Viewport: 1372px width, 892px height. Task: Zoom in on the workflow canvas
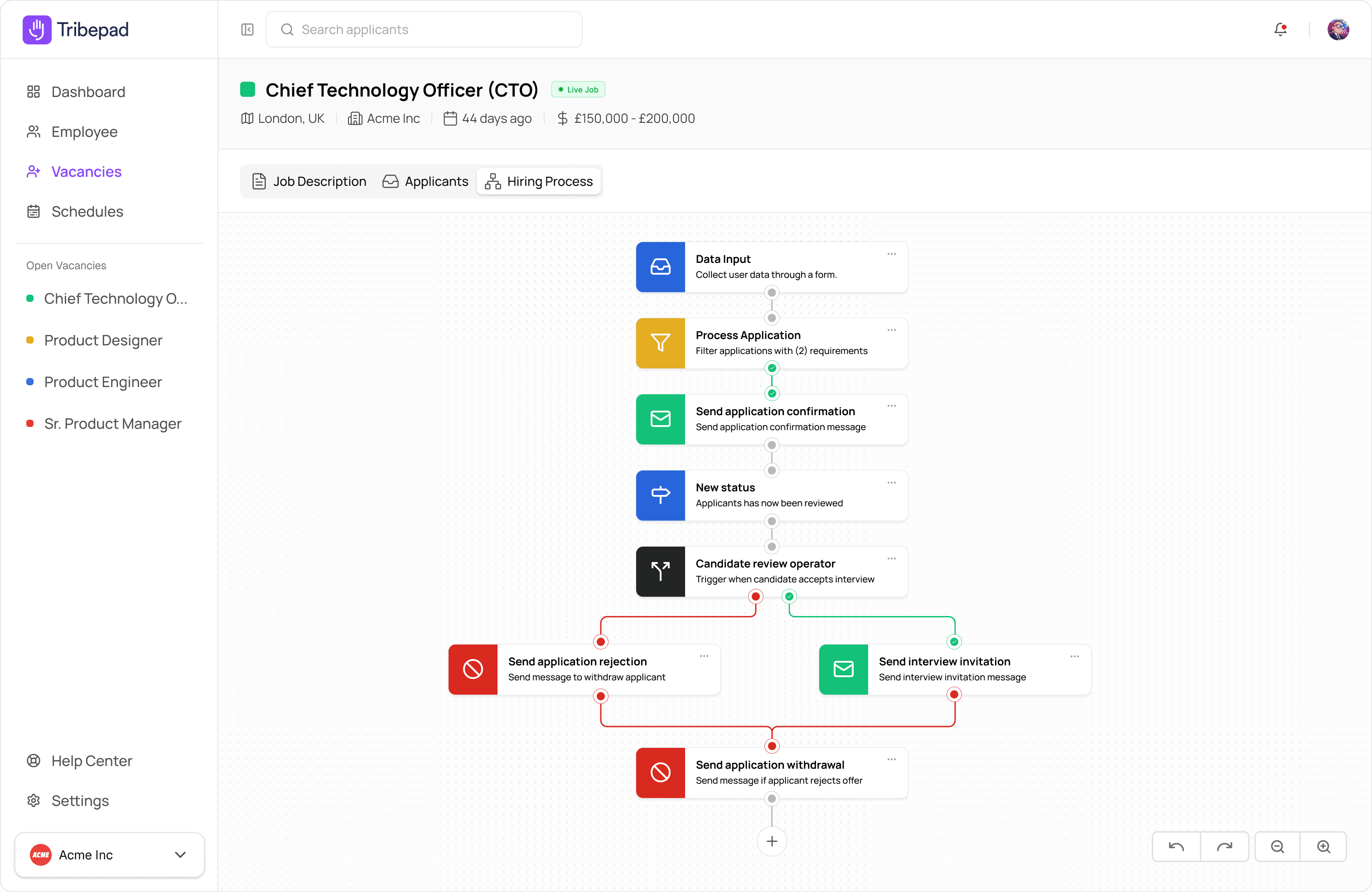pos(1324,847)
